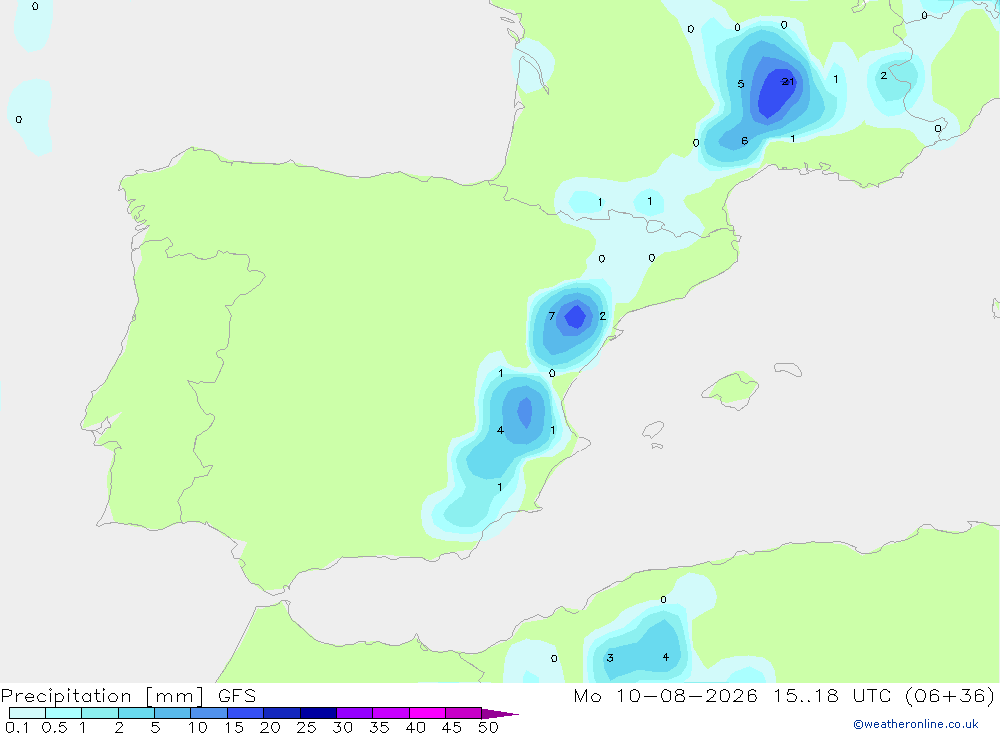Select the 2–5 mm legend swatch
1000x733 pixels.
point(136,713)
